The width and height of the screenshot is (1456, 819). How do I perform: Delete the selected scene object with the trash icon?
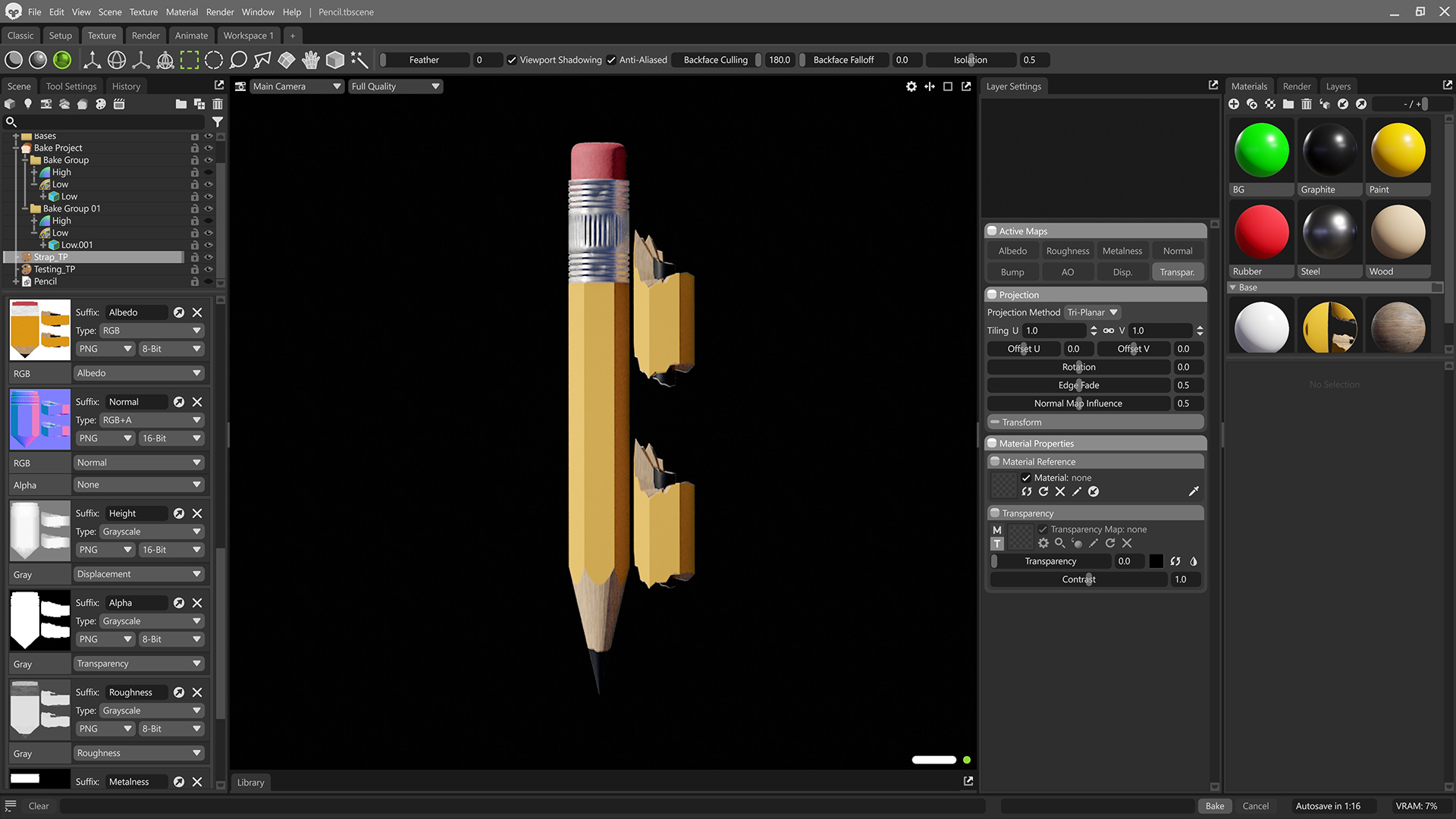pos(218,104)
